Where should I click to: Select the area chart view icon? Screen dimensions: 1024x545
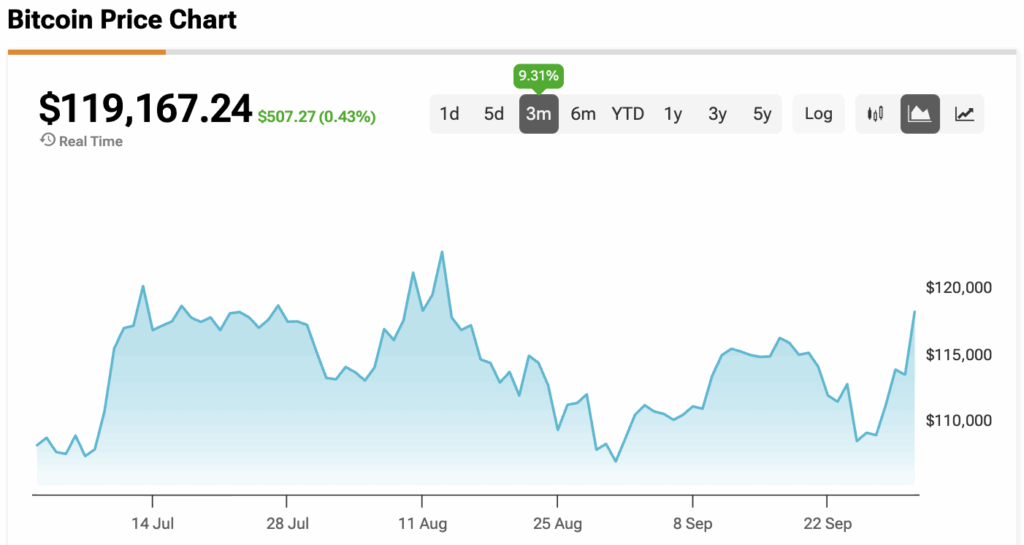click(920, 114)
